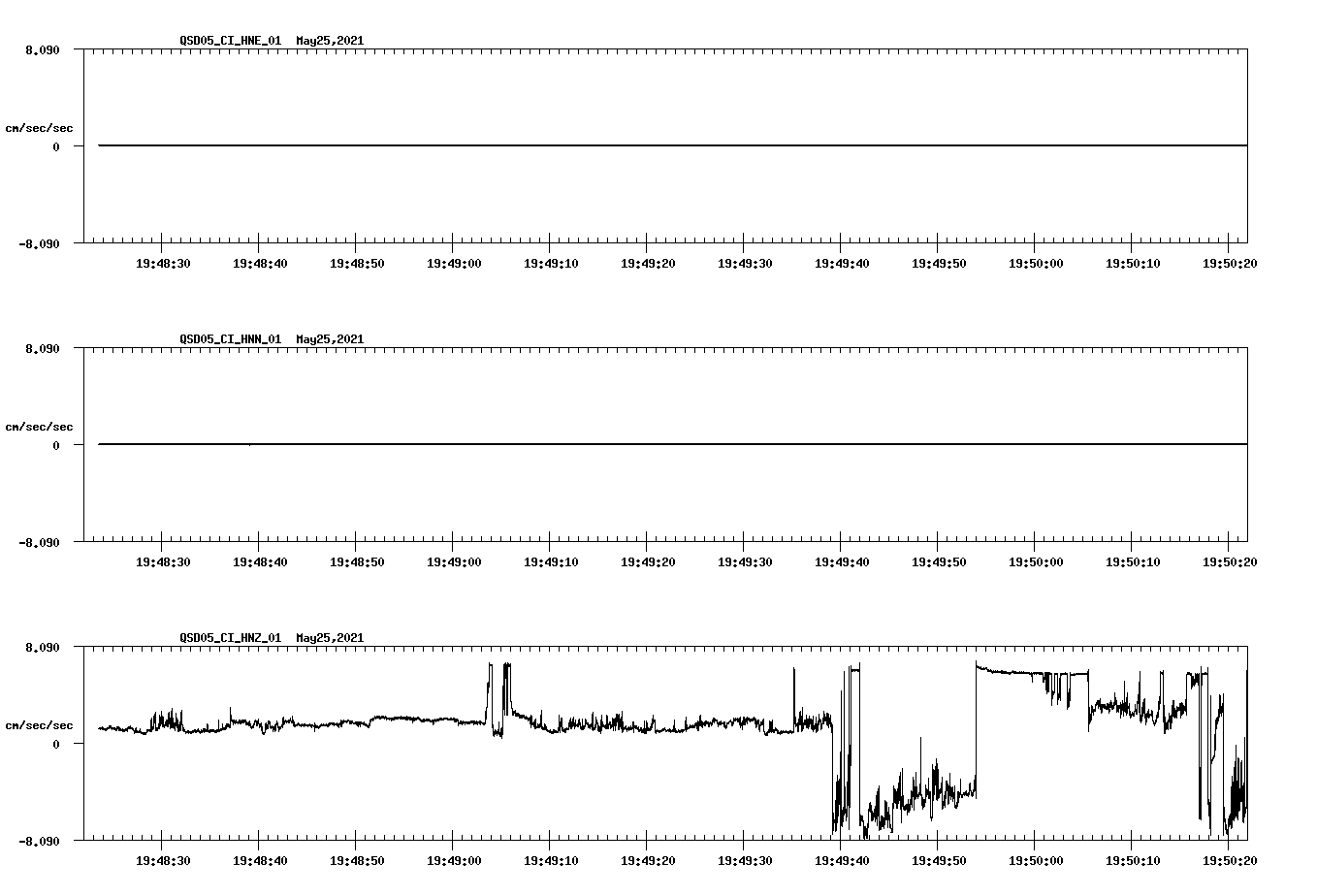
Task: Click the zero baseline value of the HNN plot
Action: 58,445
